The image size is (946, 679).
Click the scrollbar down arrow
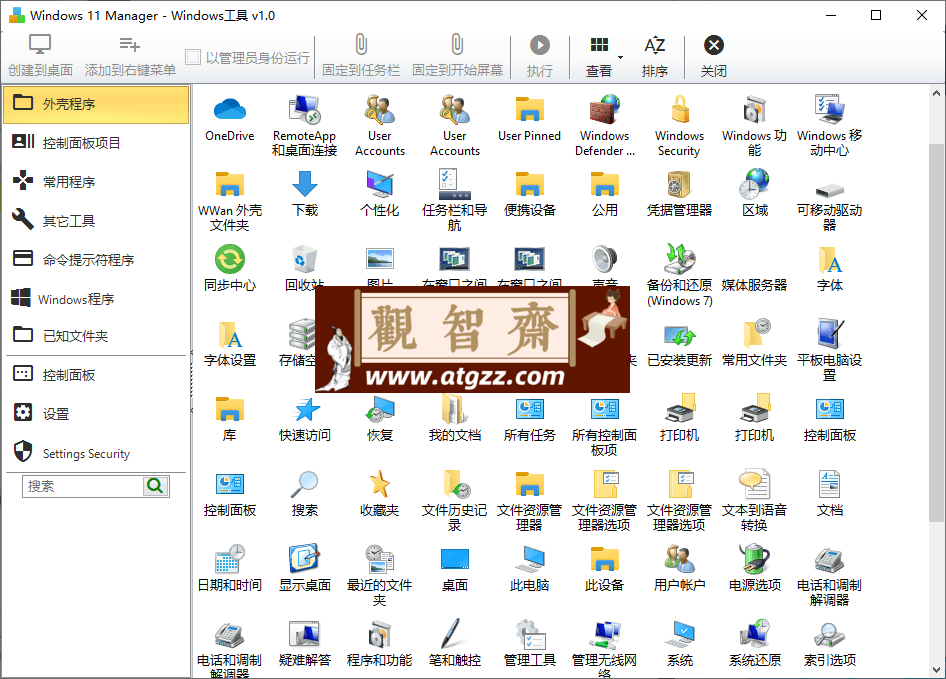click(936, 670)
